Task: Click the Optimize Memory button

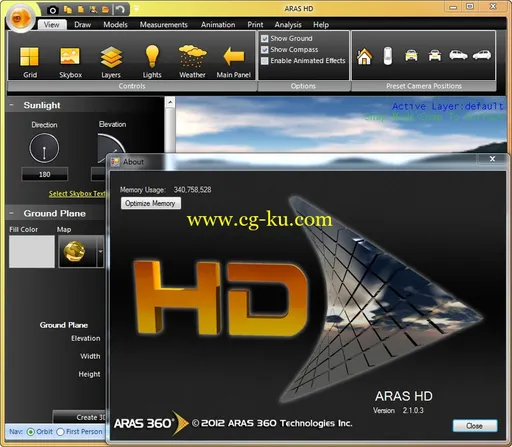Action: 151,203
